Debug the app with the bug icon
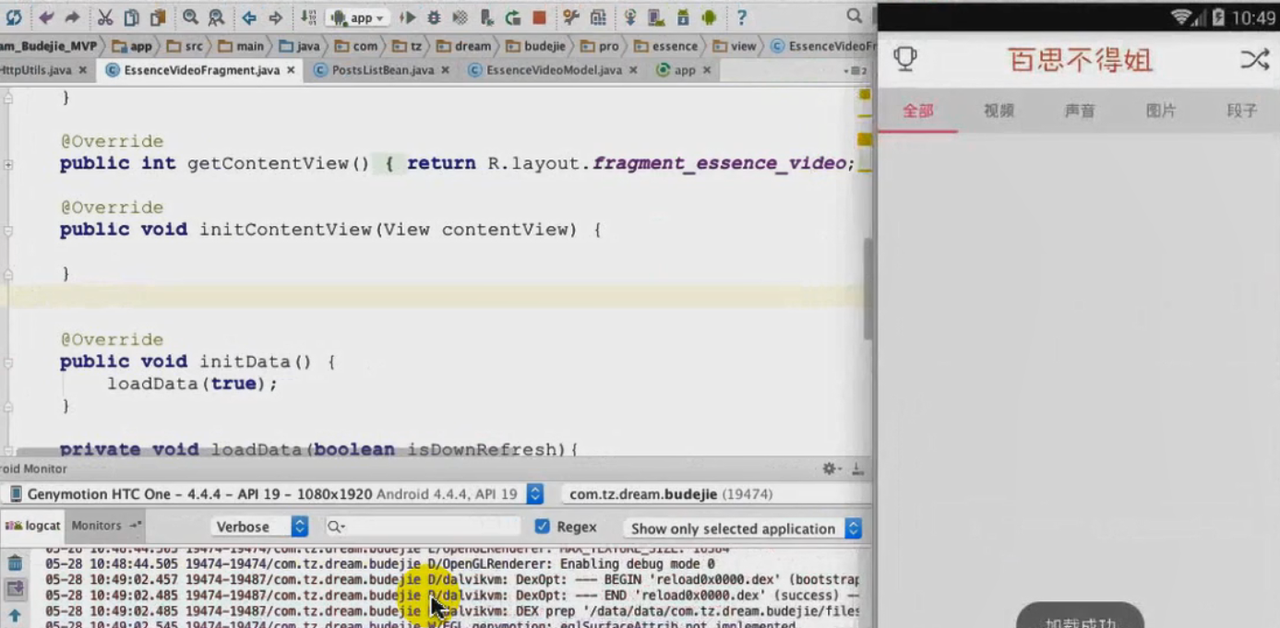 pyautogui.click(x=433, y=17)
